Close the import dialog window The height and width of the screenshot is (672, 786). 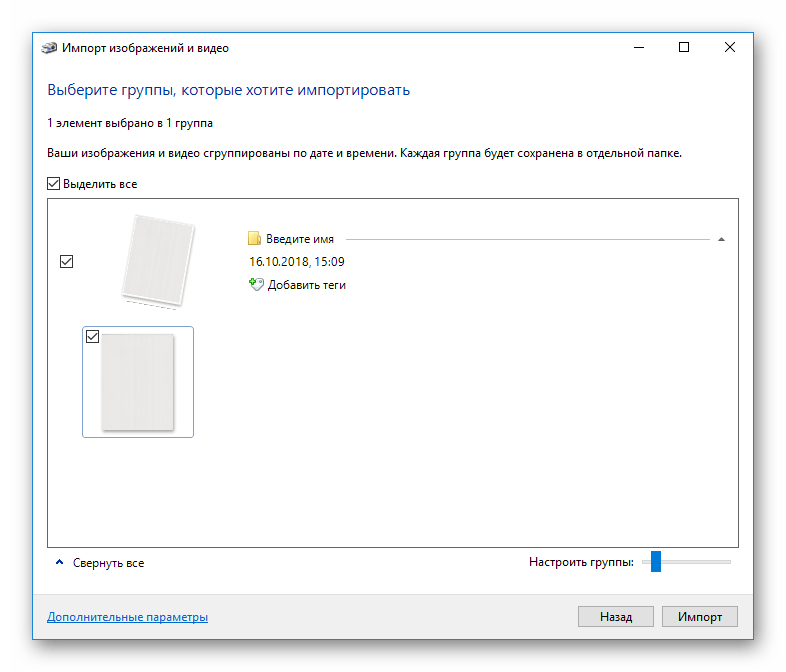[730, 47]
